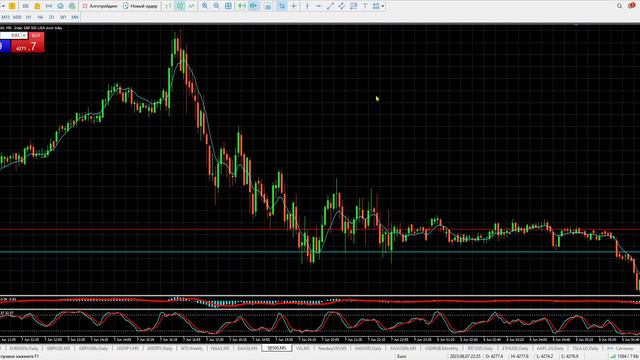
Task: Click the Terminal panel icon
Action: pyautogui.click(x=72, y=6)
